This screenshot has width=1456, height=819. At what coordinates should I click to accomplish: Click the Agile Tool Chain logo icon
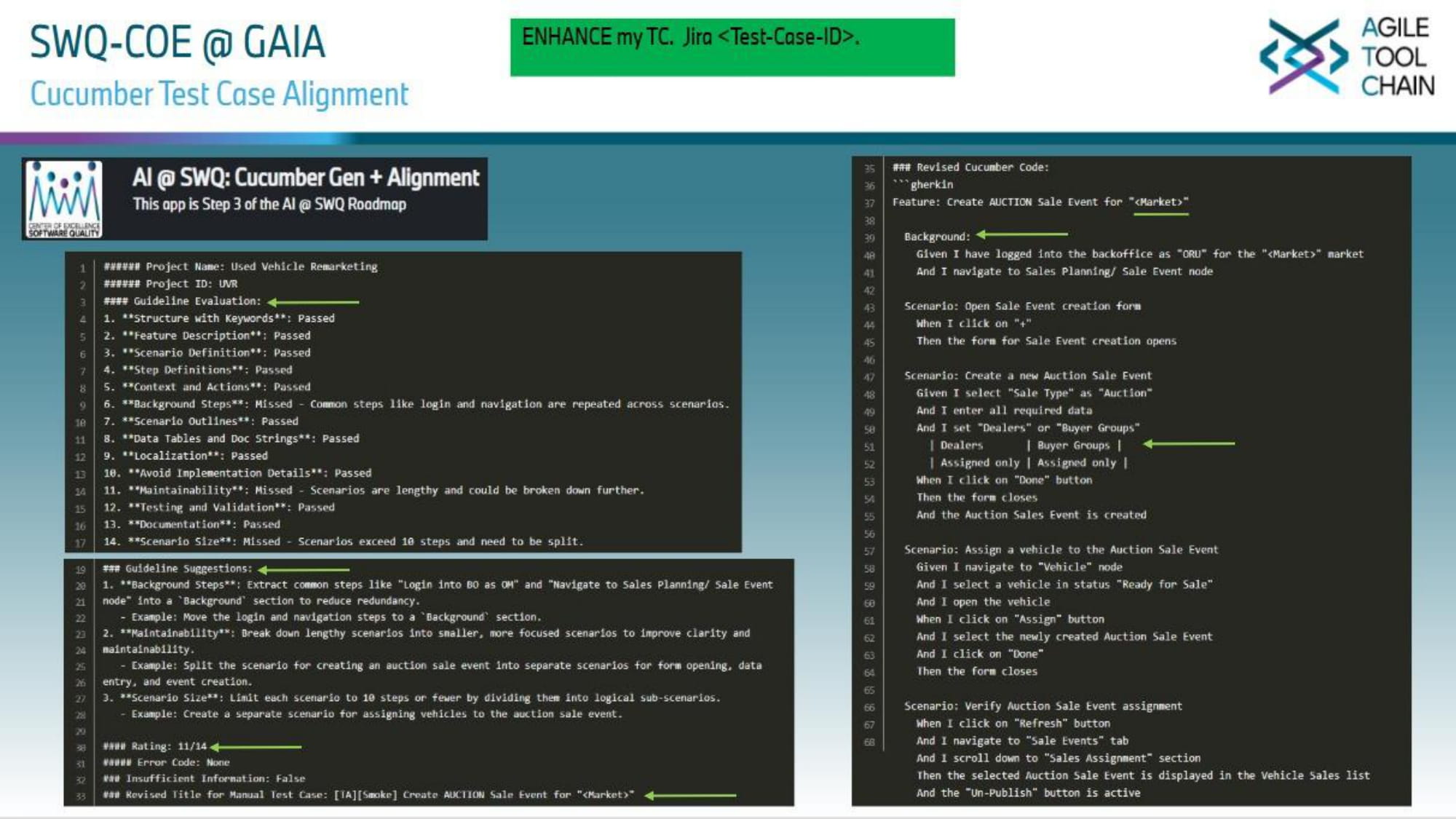click(1303, 57)
